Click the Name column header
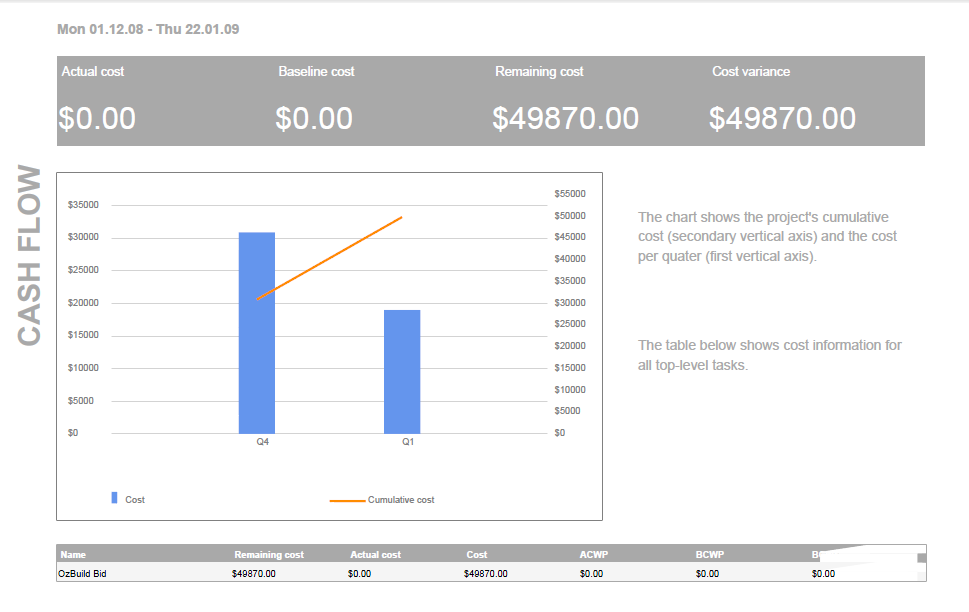The image size is (969, 612). [73, 554]
